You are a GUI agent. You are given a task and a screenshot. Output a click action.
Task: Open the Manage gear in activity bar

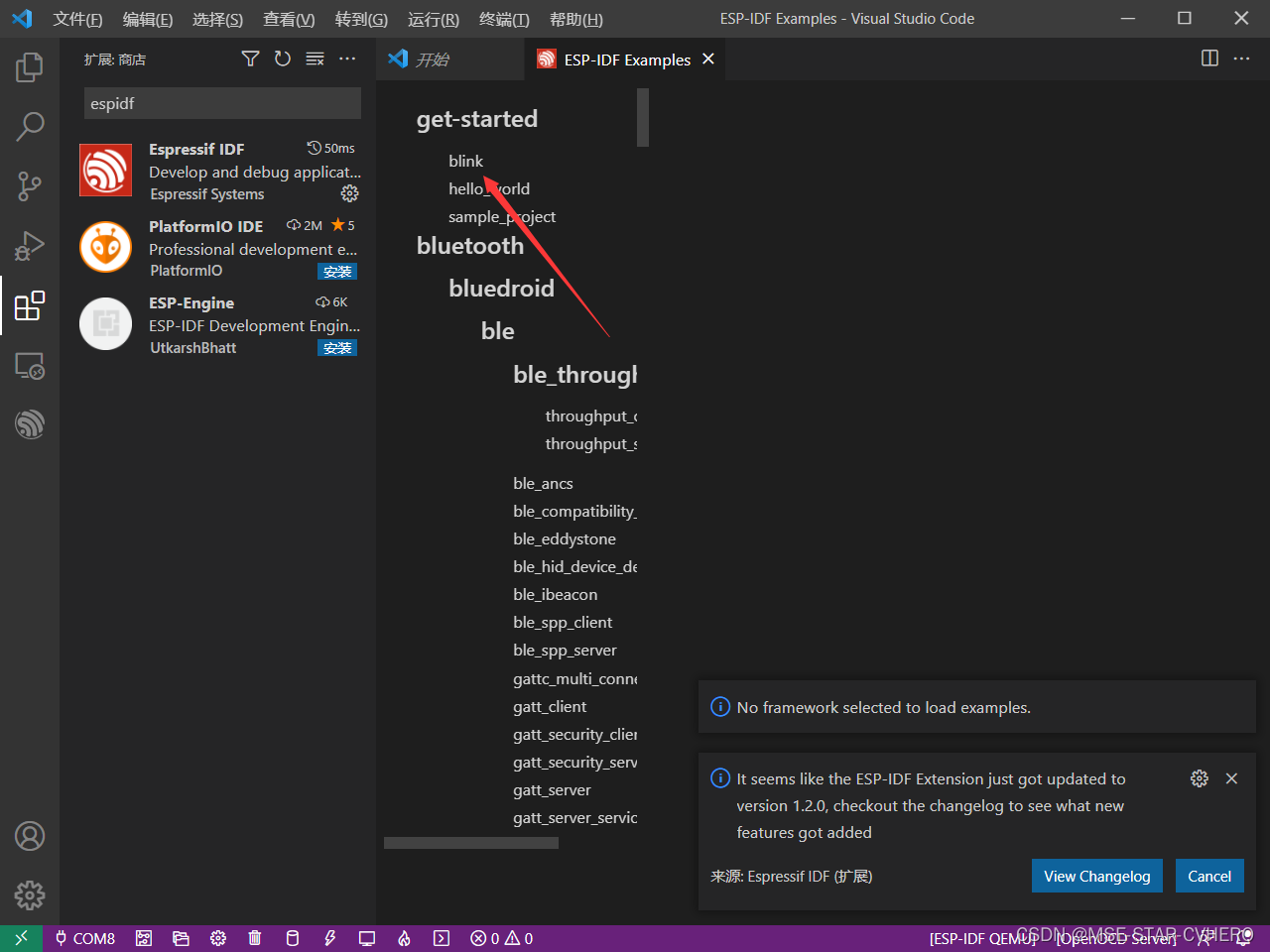click(x=30, y=895)
